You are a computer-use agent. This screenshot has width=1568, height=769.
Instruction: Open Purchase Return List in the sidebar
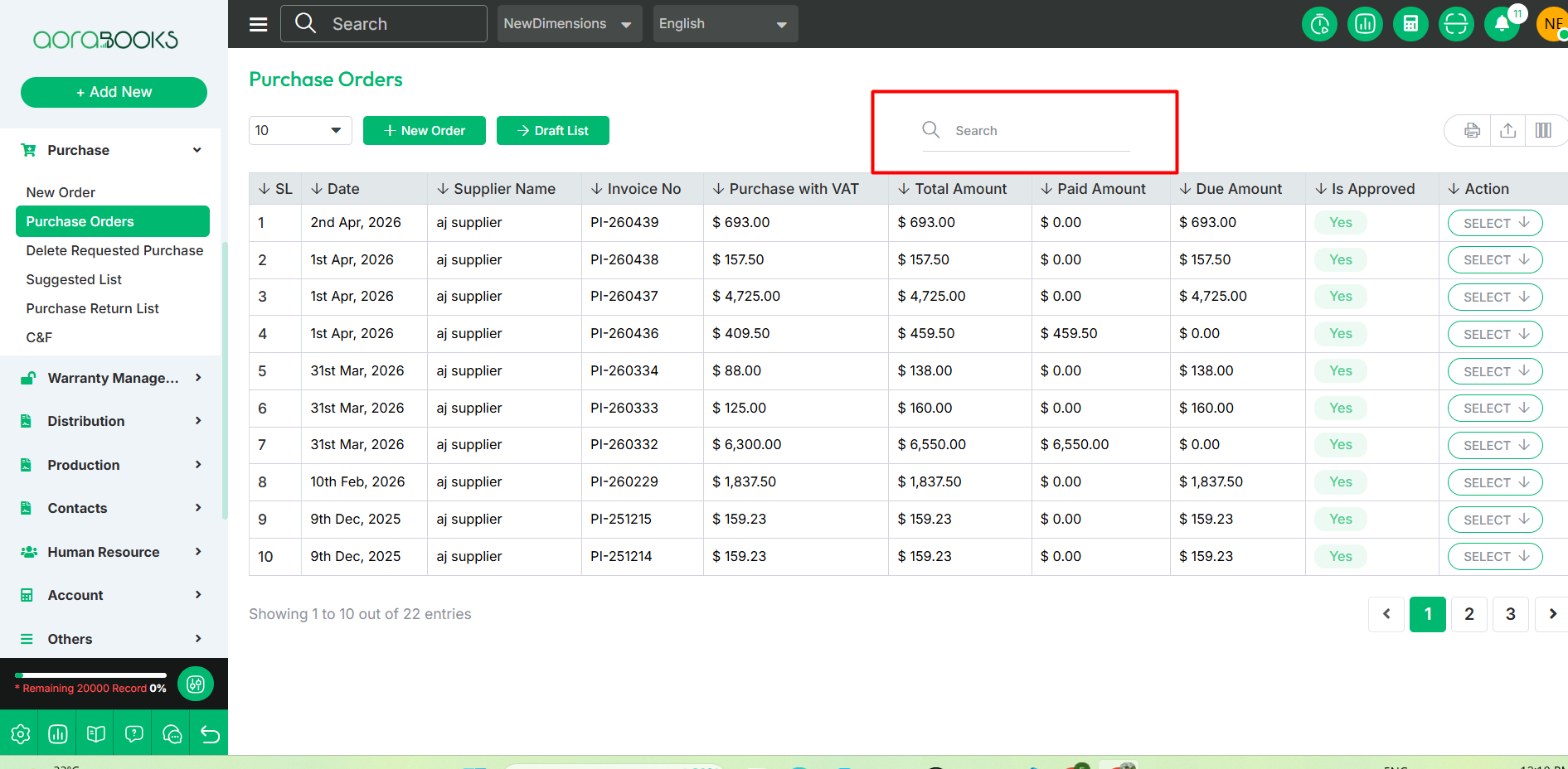[92, 308]
